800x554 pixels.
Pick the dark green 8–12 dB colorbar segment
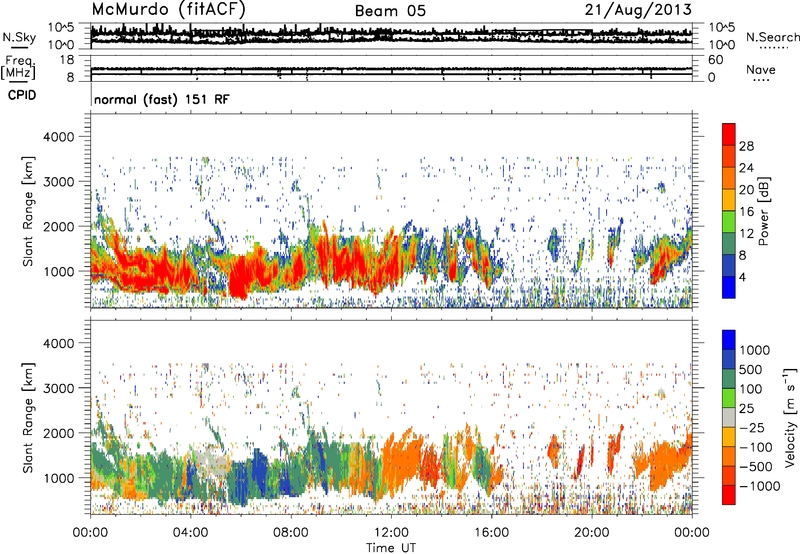(729, 244)
